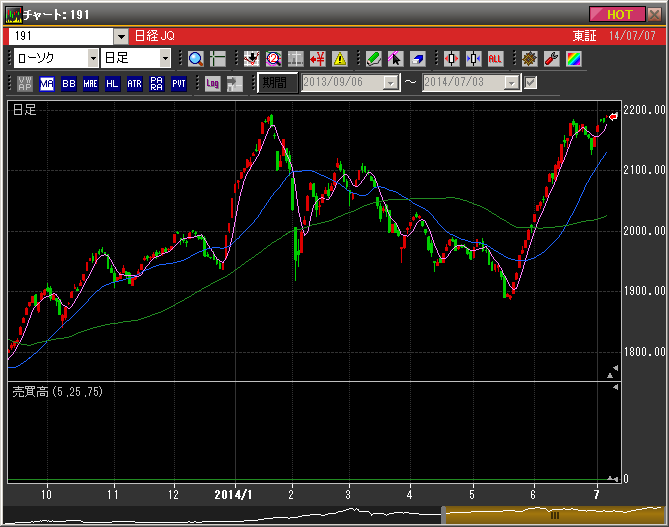Click the pink HOT button
The height and width of the screenshot is (527, 669).
coord(618,14)
